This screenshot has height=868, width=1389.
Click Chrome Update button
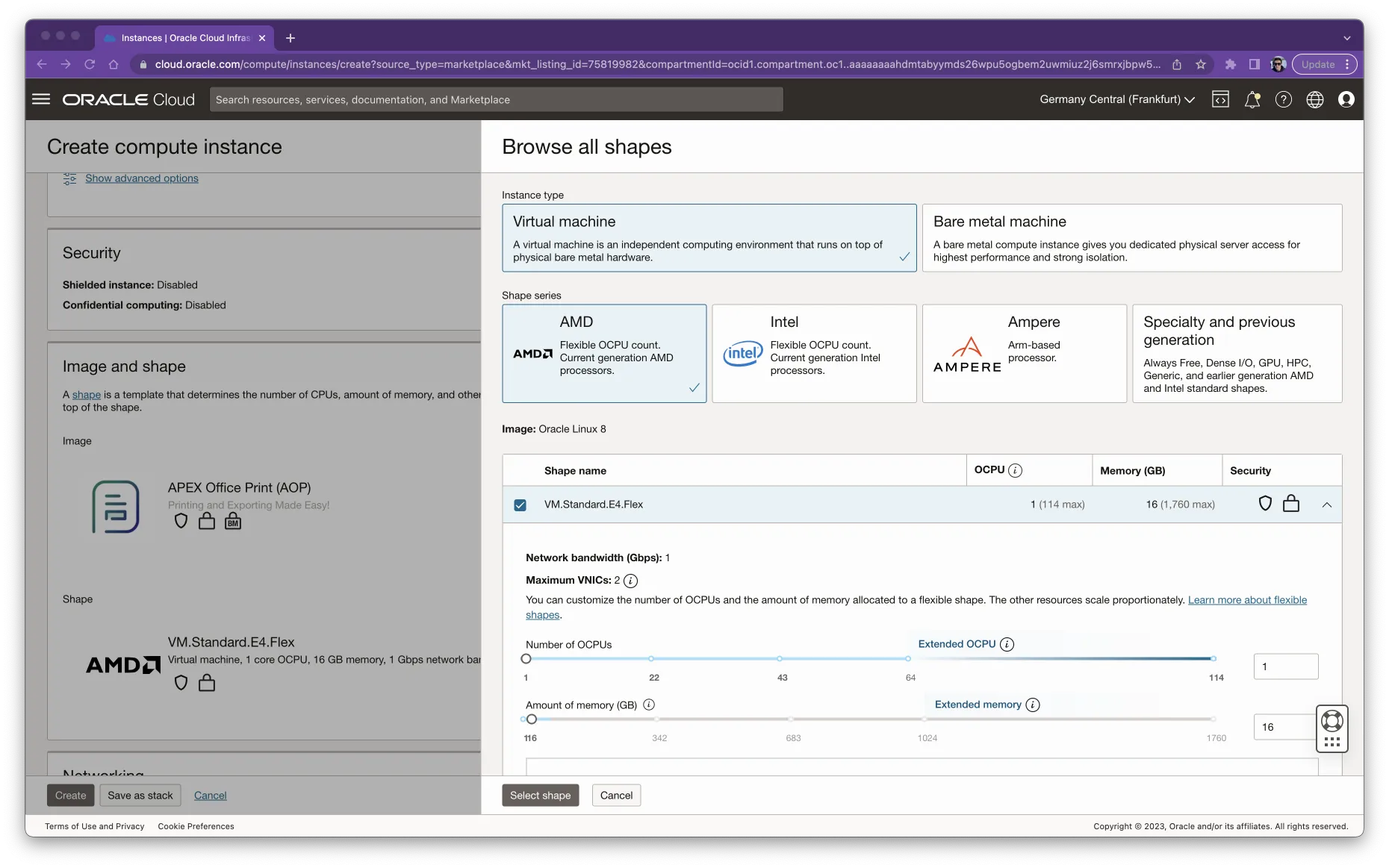1318,64
